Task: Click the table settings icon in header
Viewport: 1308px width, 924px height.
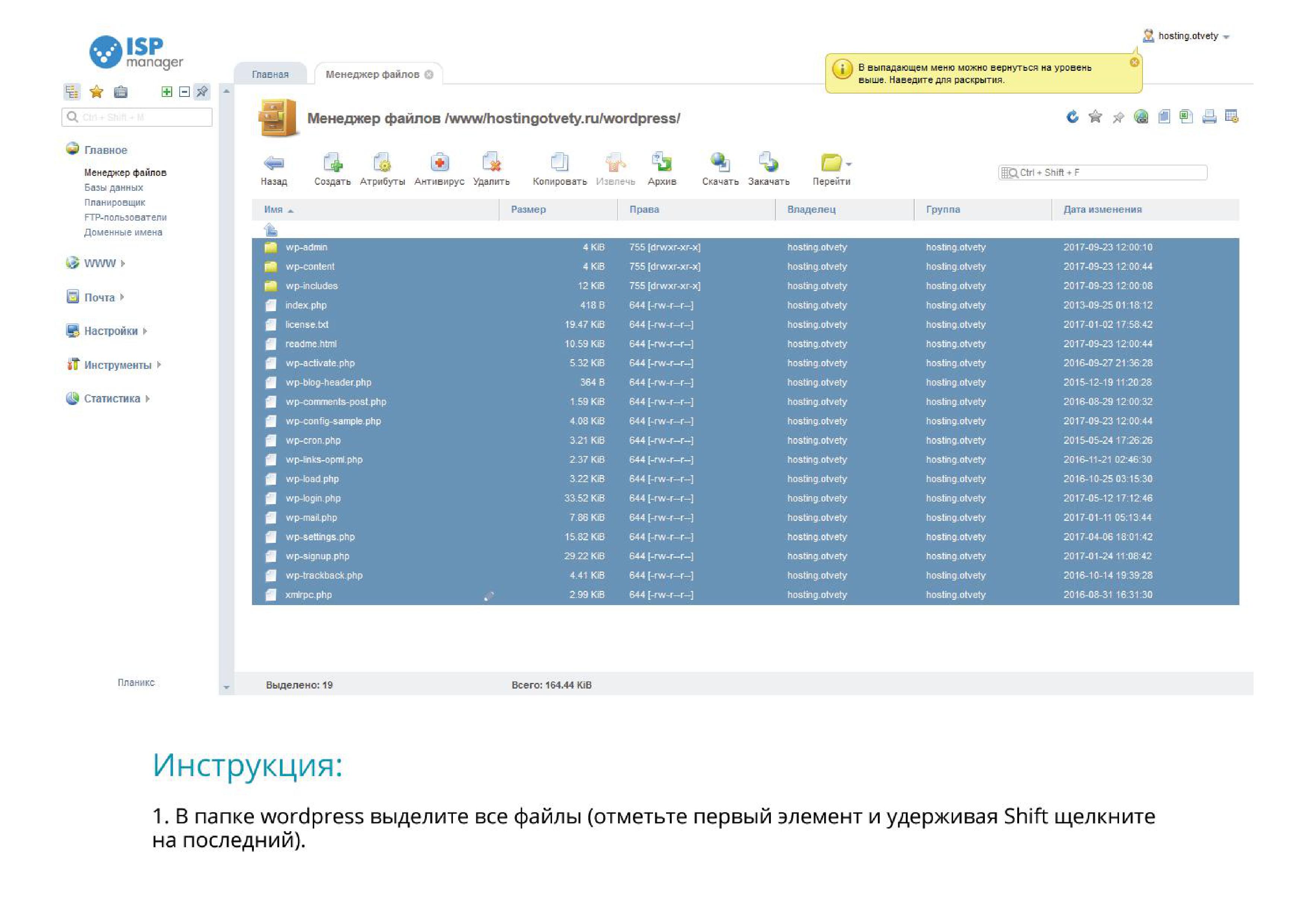Action: (x=1232, y=116)
